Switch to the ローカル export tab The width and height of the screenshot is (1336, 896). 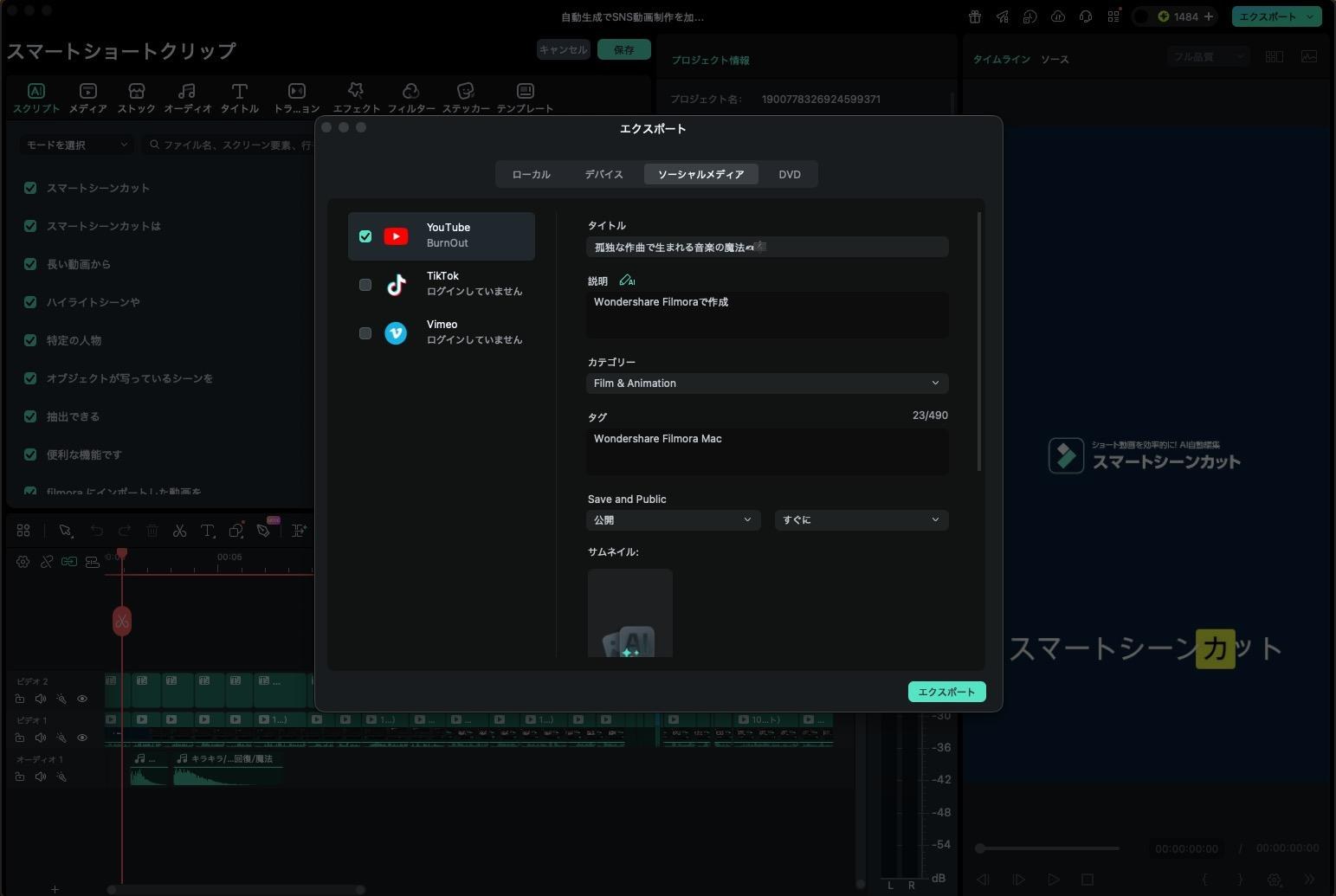click(x=531, y=174)
